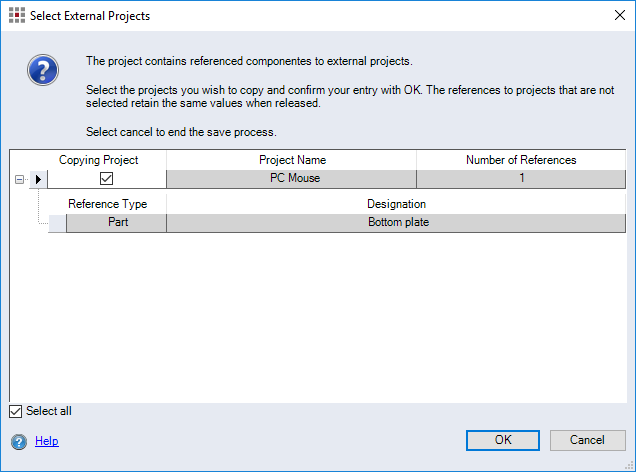Screen dimensions: 636x472
Task: Click the Number of References column header
Action: pos(520,160)
